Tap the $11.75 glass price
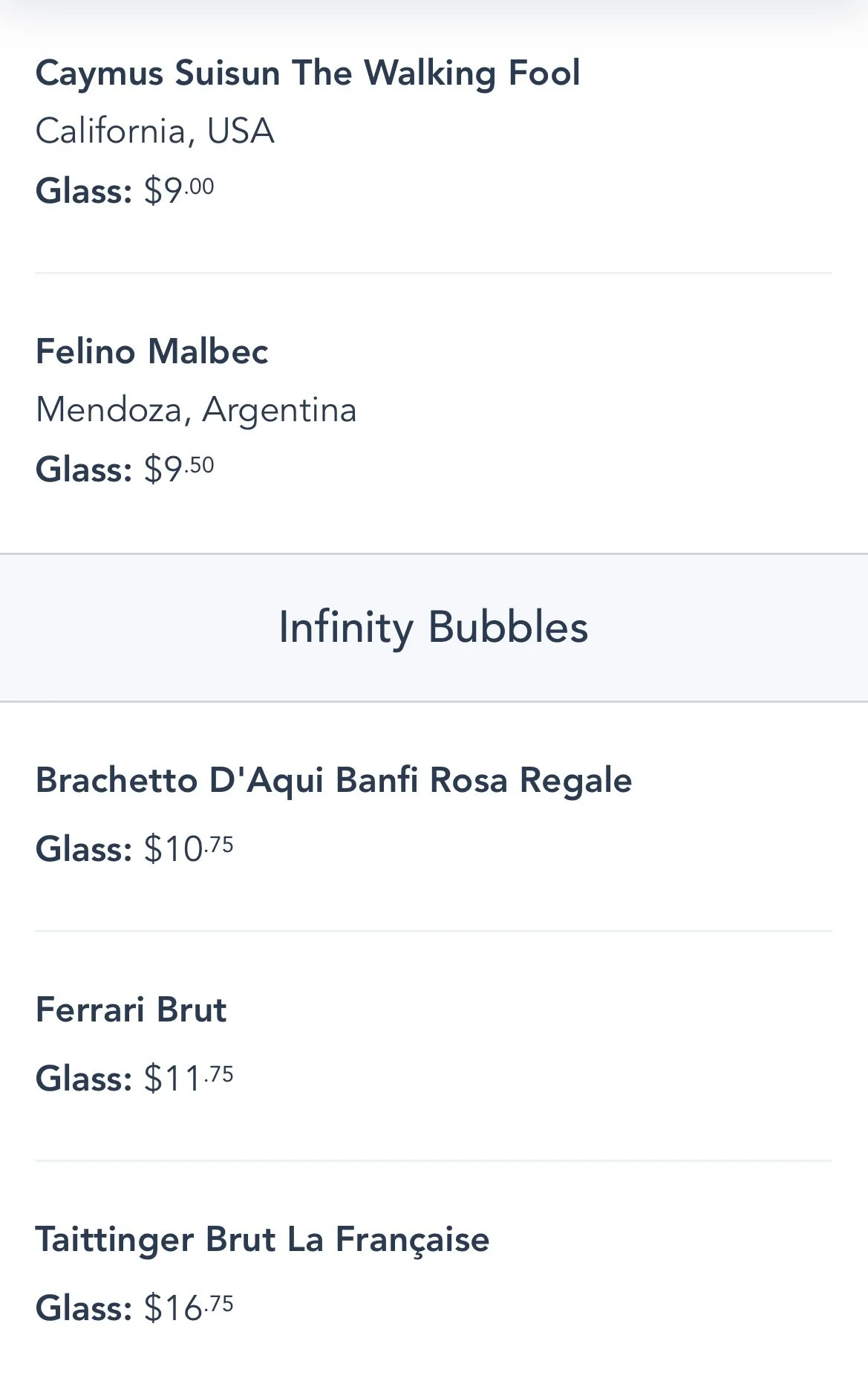This screenshot has width=868, height=1384. [x=189, y=1078]
